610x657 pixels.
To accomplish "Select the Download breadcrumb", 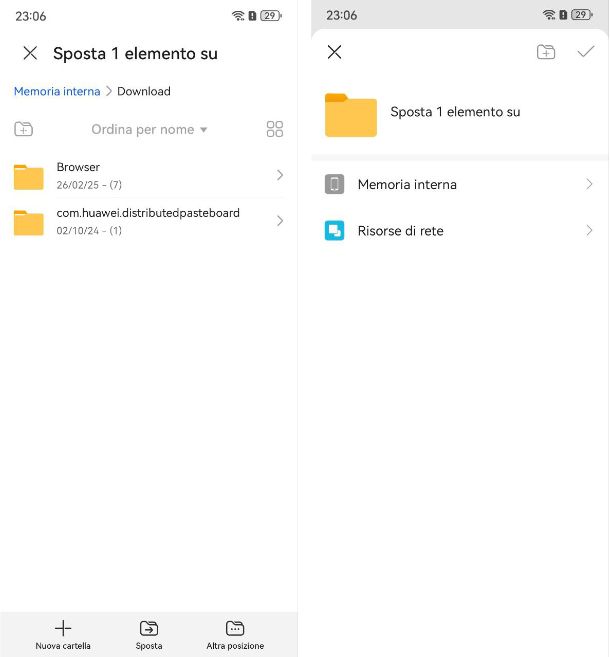I will [144, 91].
